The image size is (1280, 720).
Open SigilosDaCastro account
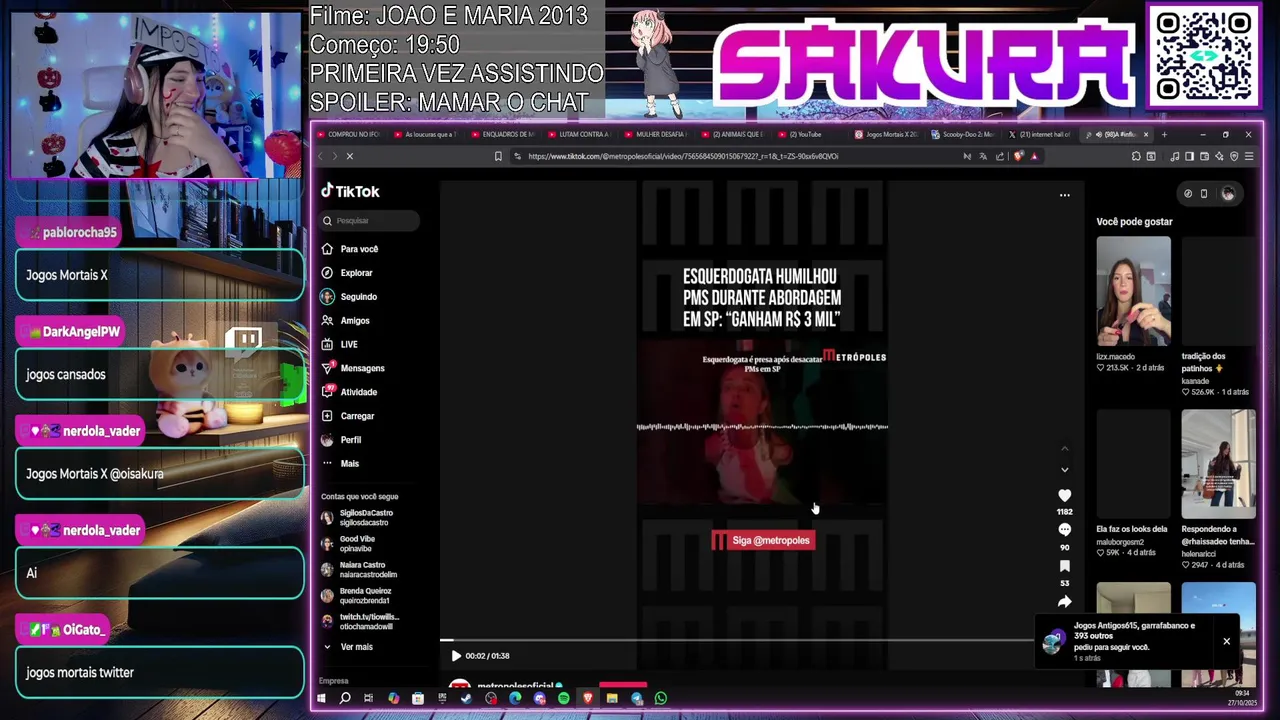(358, 518)
